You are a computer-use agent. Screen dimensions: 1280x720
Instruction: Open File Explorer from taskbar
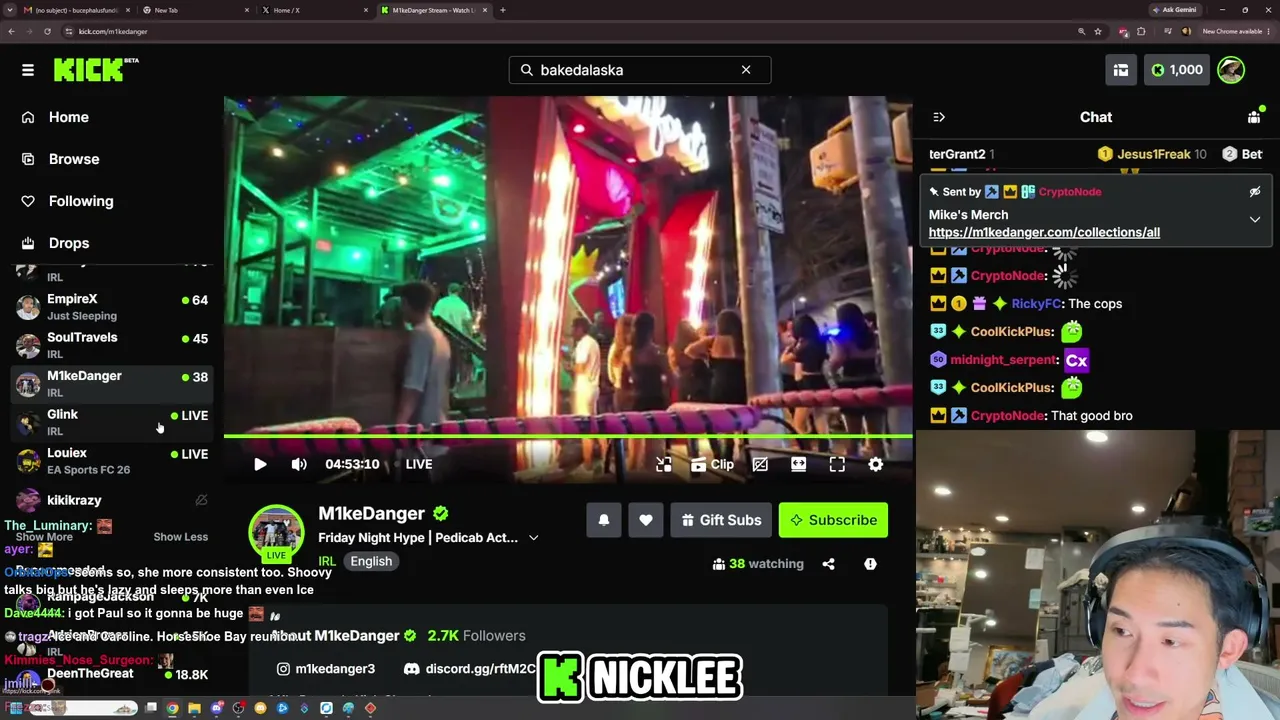pos(194,709)
